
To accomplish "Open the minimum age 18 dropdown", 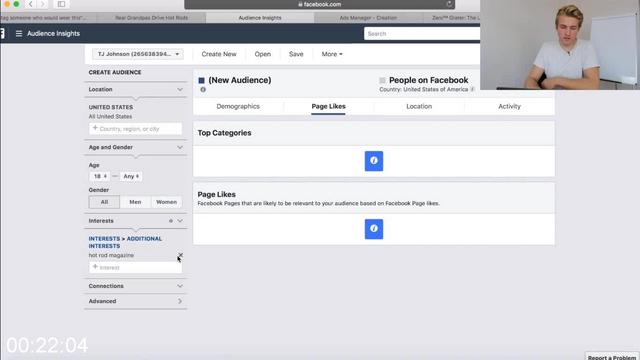I will point(100,176).
